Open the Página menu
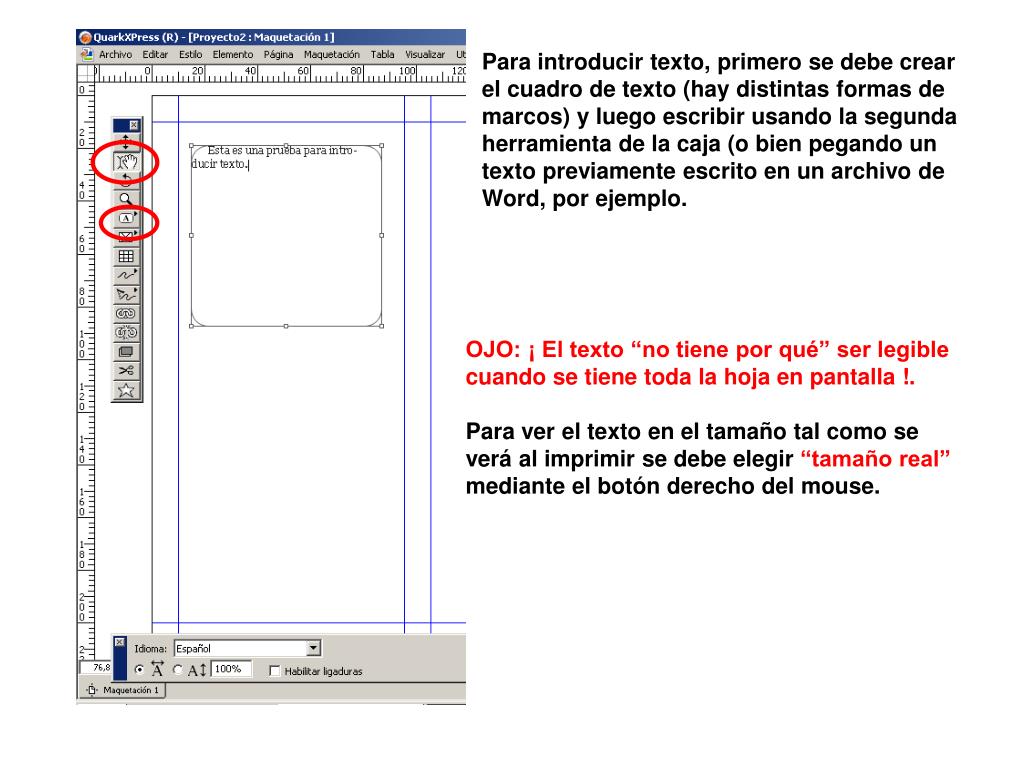This screenshot has width=1024, height=768. point(278,55)
